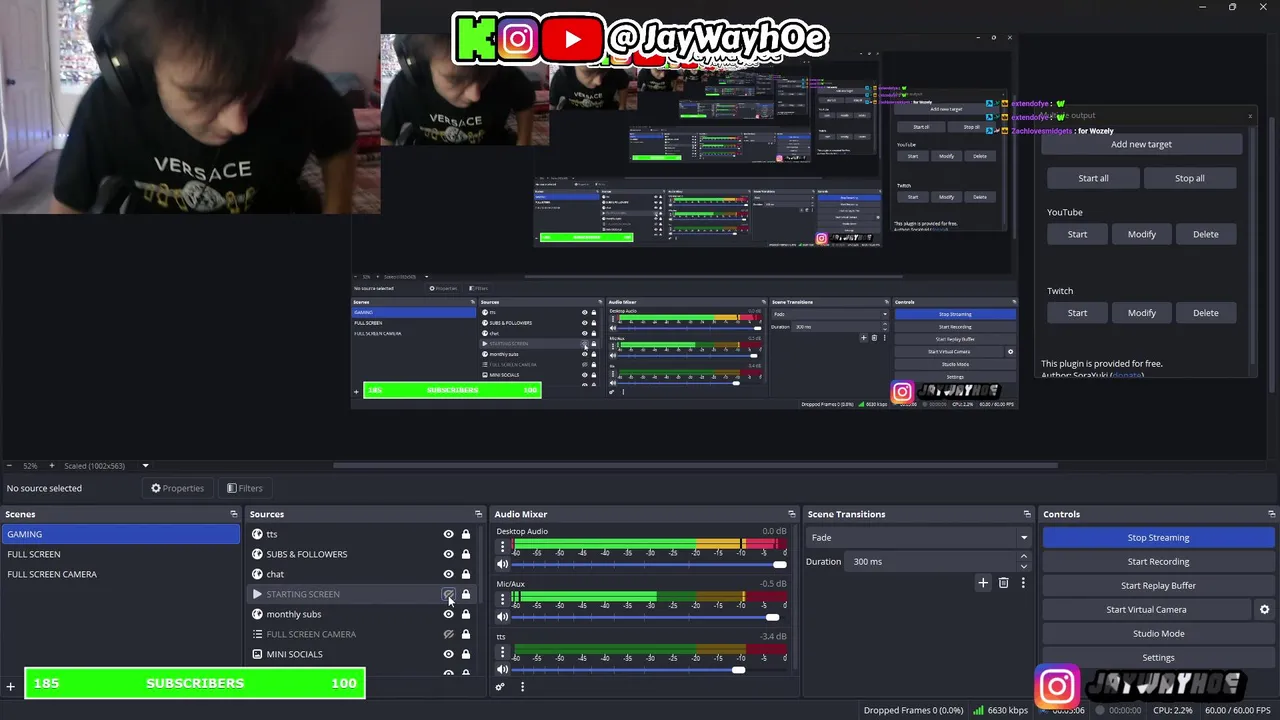Unlock the tts source lock
The height and width of the screenshot is (720, 1280).
point(465,534)
